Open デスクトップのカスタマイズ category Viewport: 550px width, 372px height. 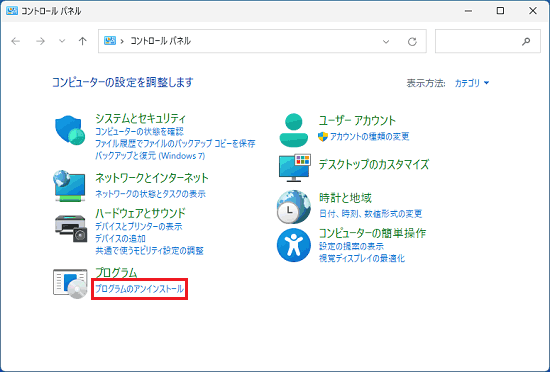[374, 164]
